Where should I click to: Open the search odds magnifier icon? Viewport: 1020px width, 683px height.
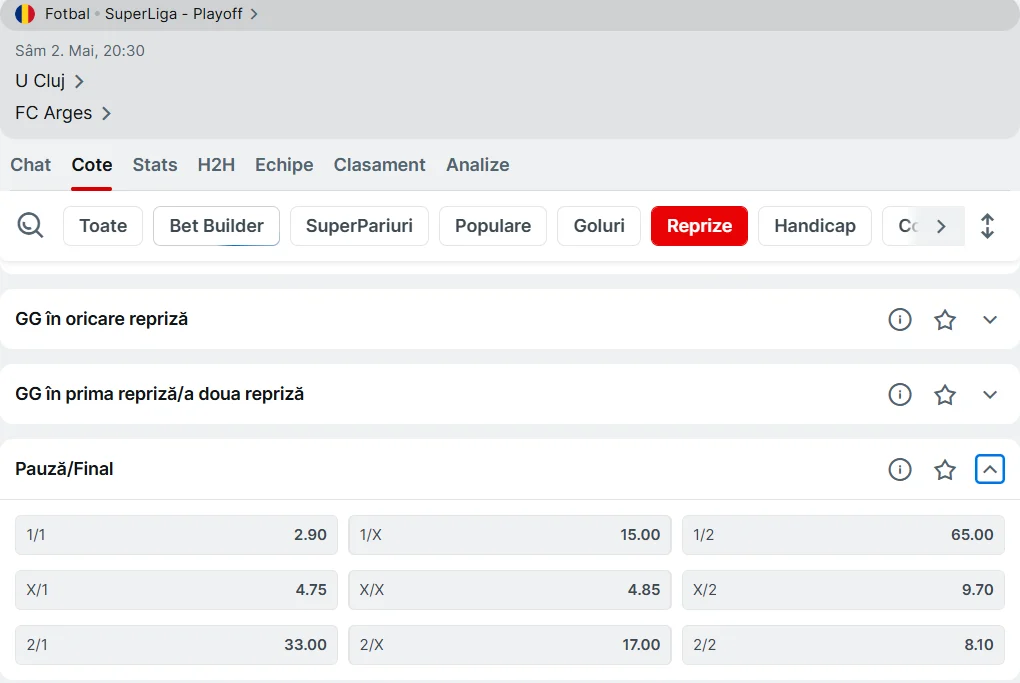pyautogui.click(x=31, y=226)
